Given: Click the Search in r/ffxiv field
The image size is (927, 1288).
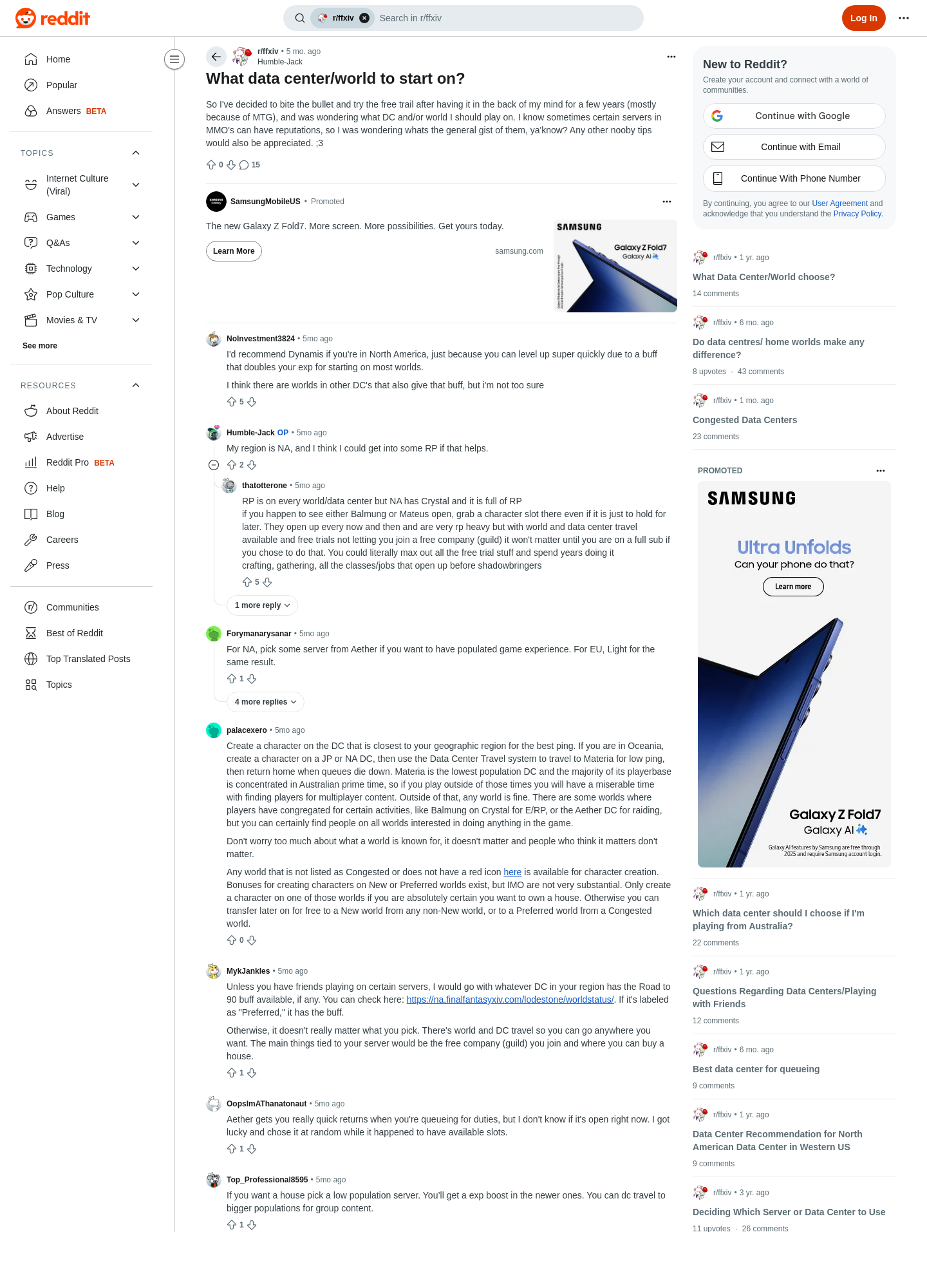Looking at the screenshot, I should [x=507, y=18].
